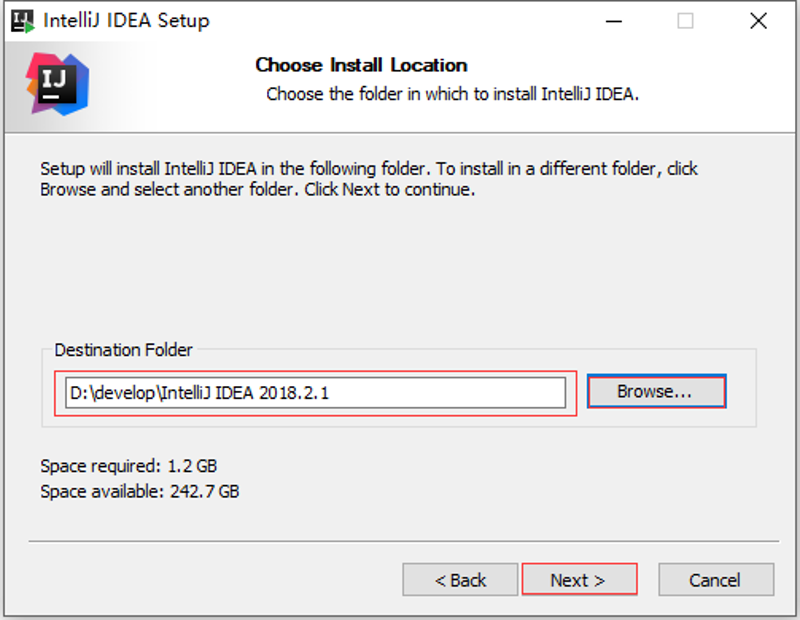Click the Browse... button

656,391
